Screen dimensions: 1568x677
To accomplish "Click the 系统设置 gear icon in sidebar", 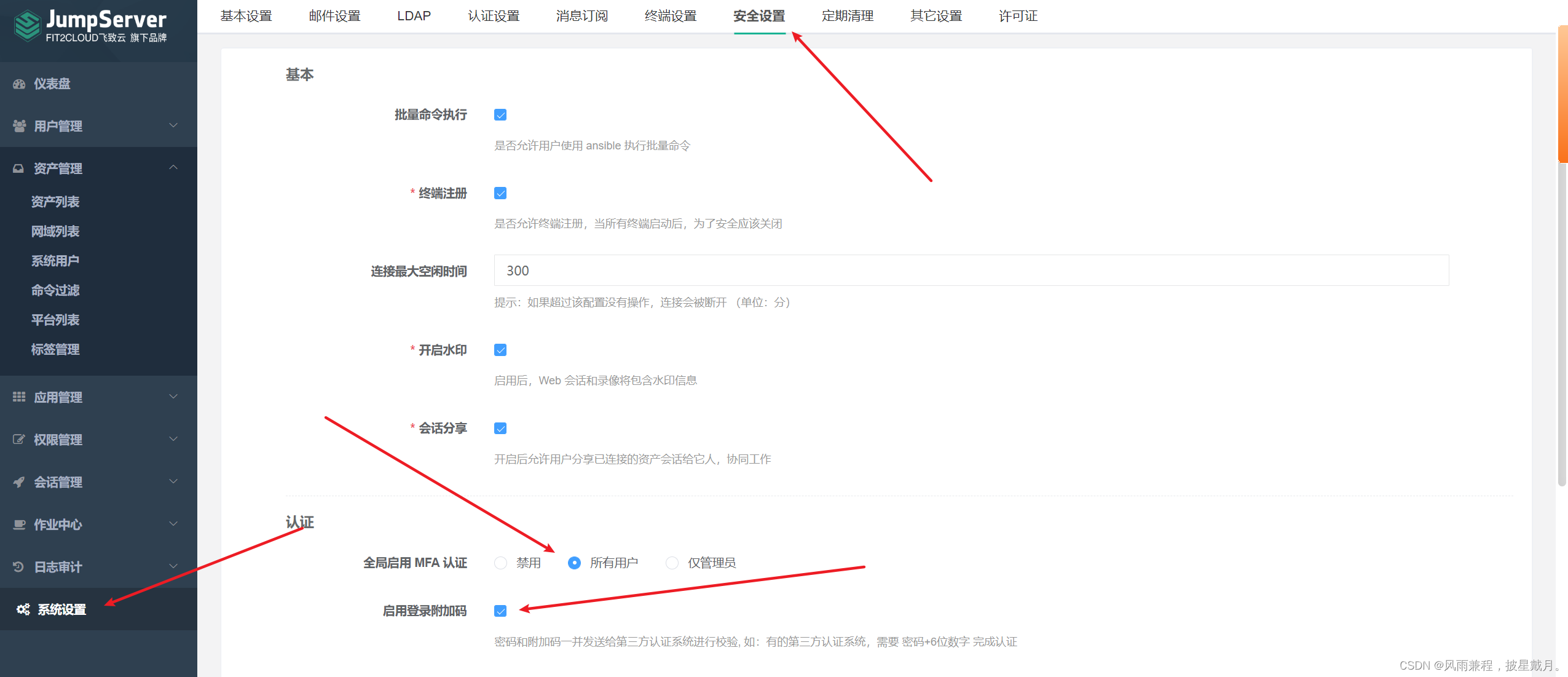I will point(23,609).
